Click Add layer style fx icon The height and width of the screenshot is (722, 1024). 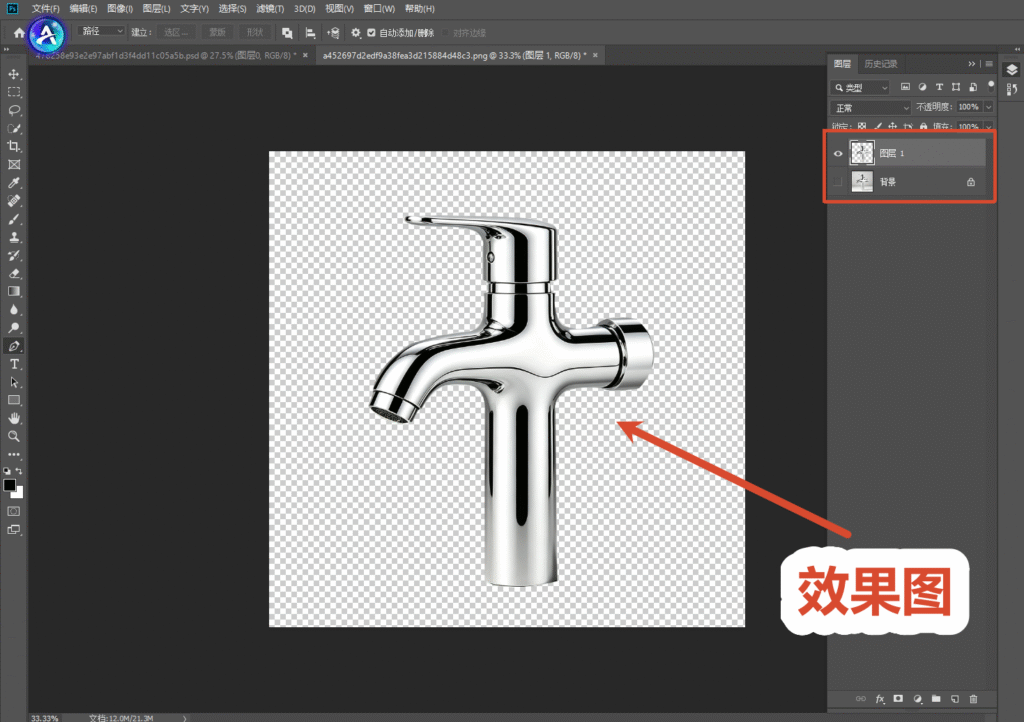(880, 699)
